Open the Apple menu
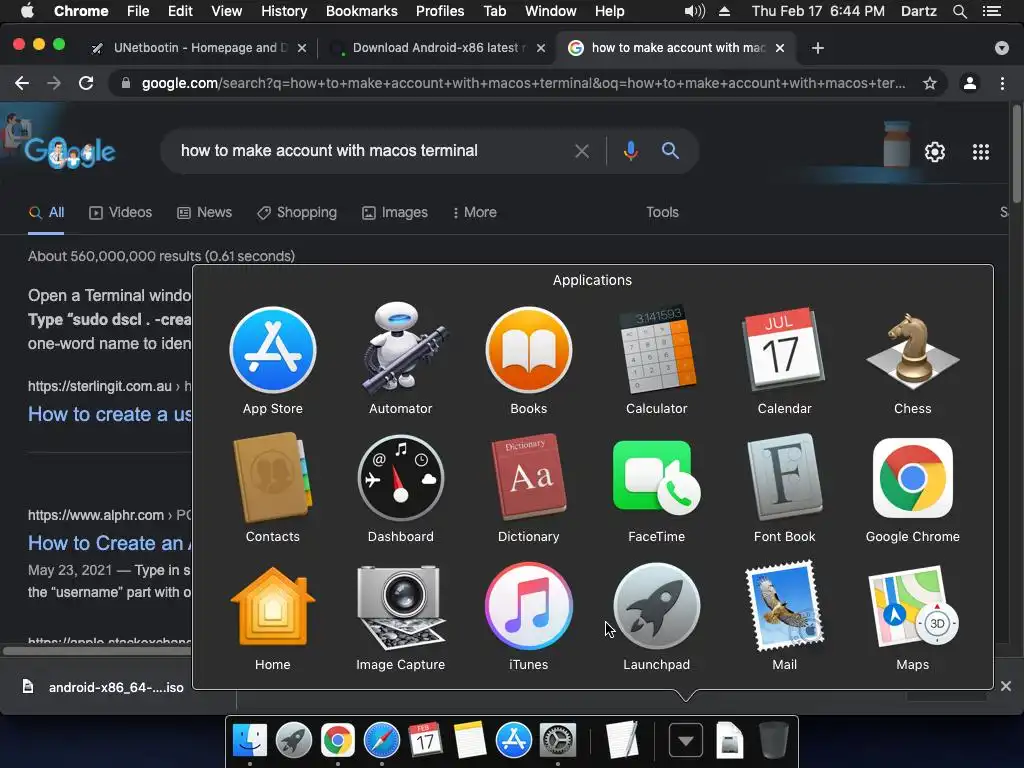 [27, 11]
